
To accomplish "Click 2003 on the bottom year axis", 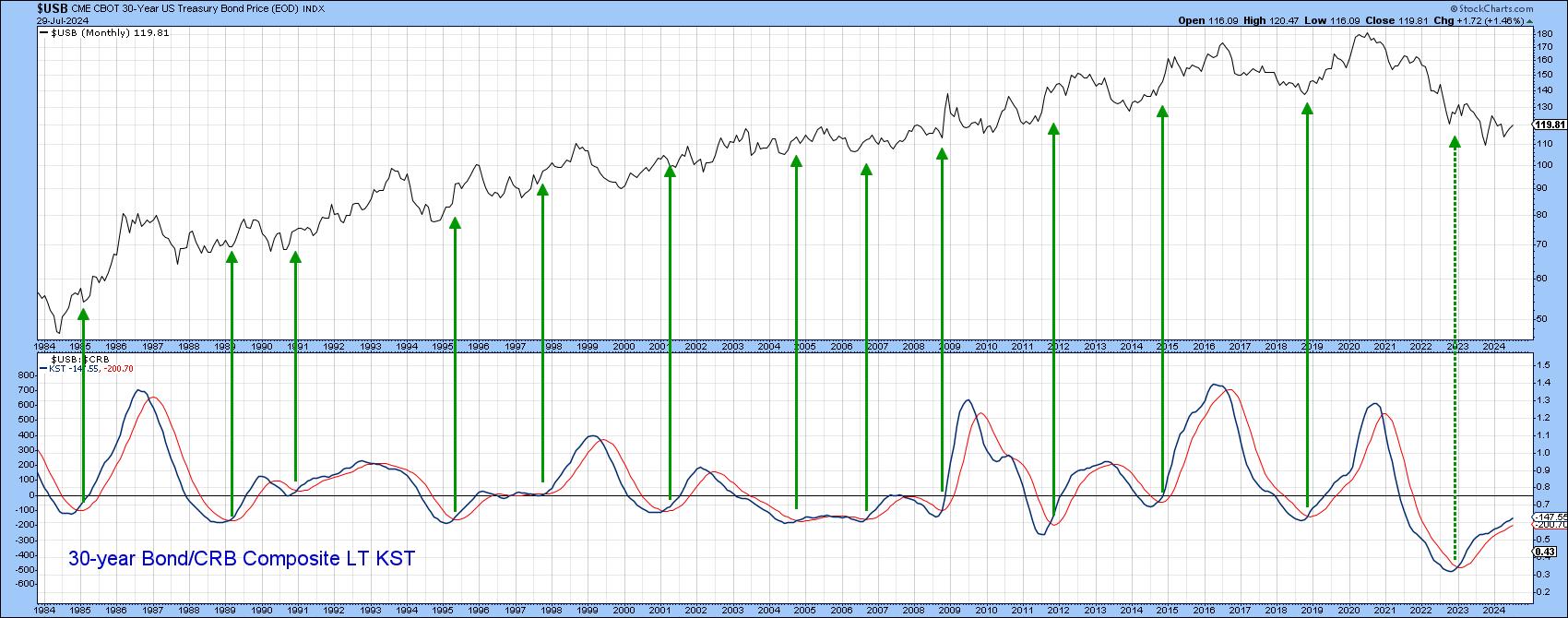I will tap(732, 611).
